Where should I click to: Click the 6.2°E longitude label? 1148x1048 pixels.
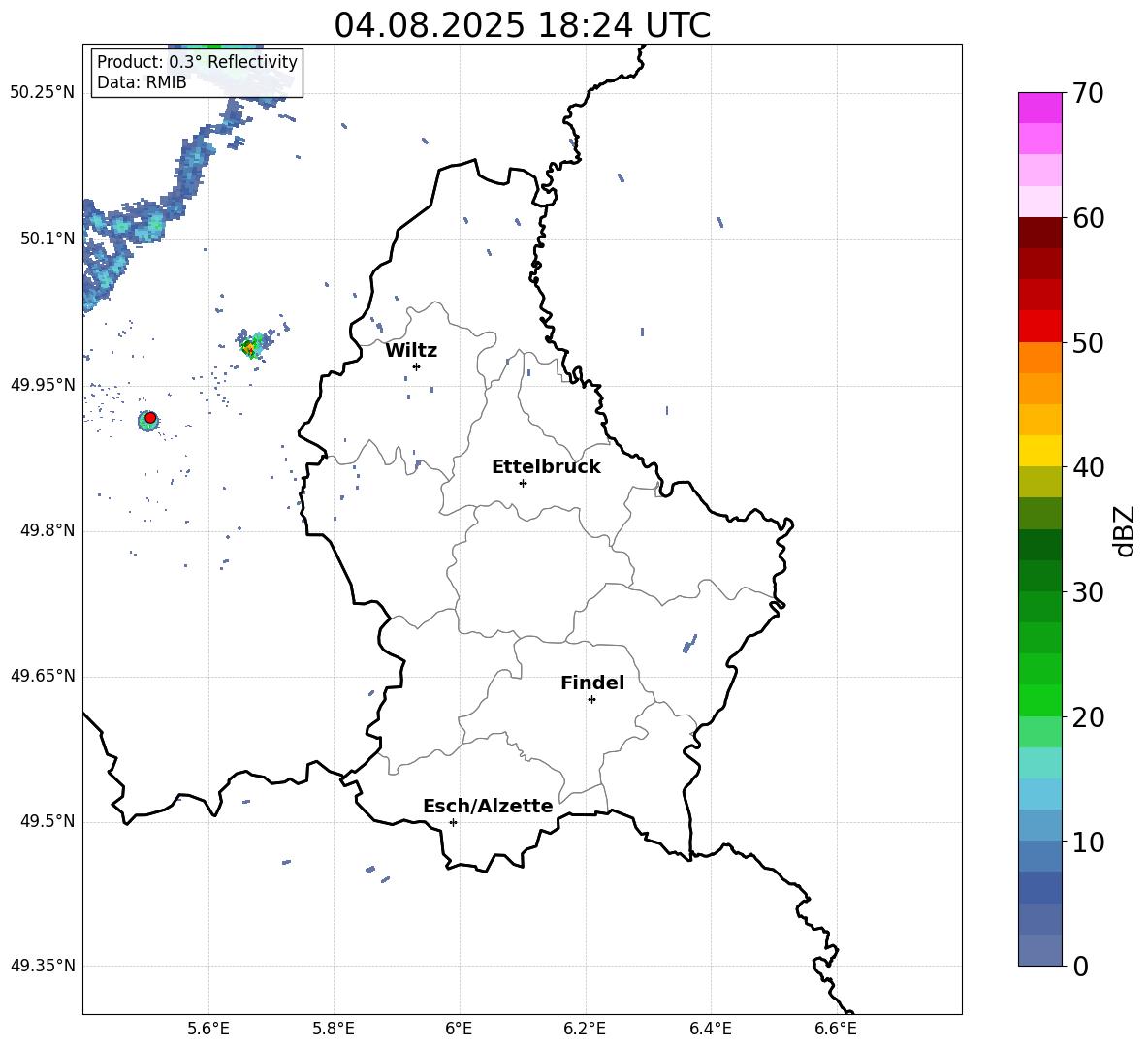[585, 1029]
